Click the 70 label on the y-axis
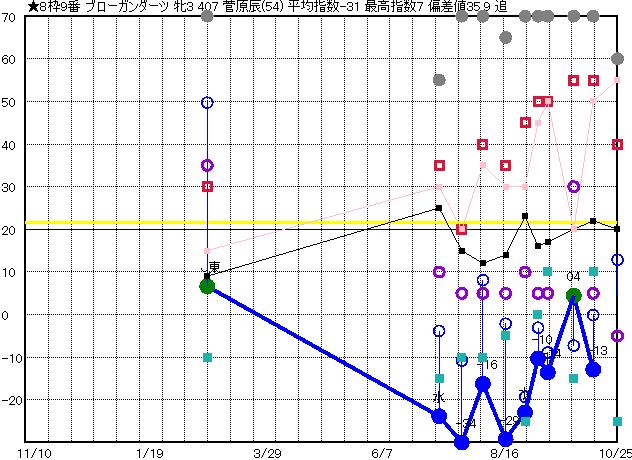The image size is (632, 460). 8,18
